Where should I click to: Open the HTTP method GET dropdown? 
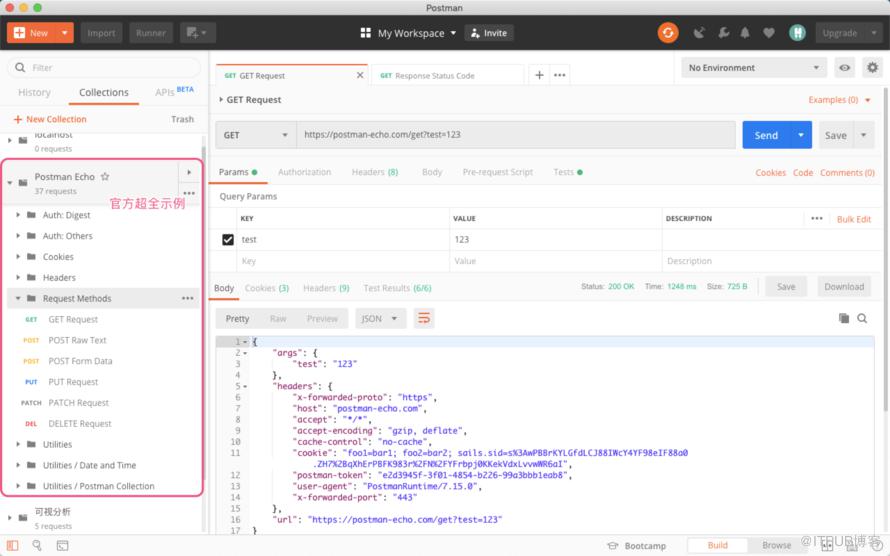click(x=255, y=135)
